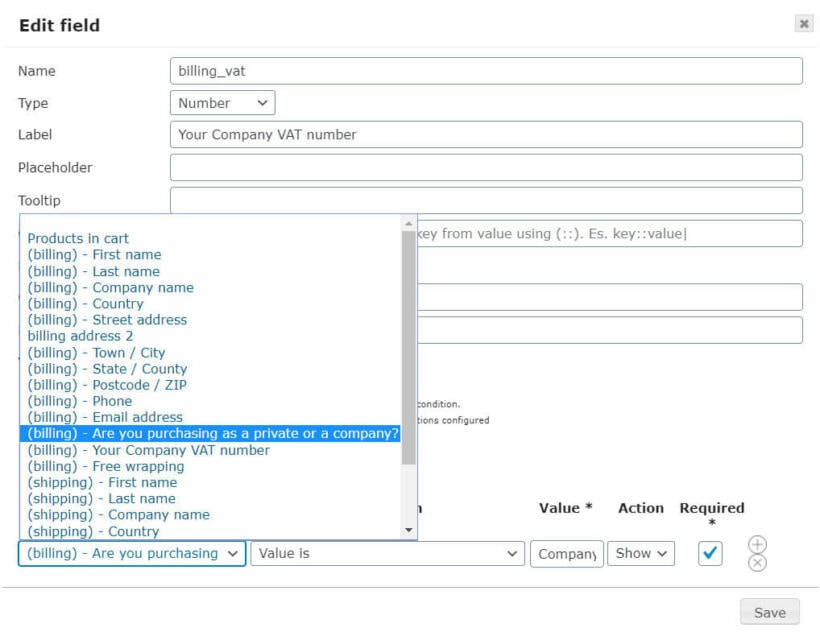Image resolution: width=820 pixels, height=636 pixels.
Task: Click the circled X to remove the condition
Action: [758, 563]
